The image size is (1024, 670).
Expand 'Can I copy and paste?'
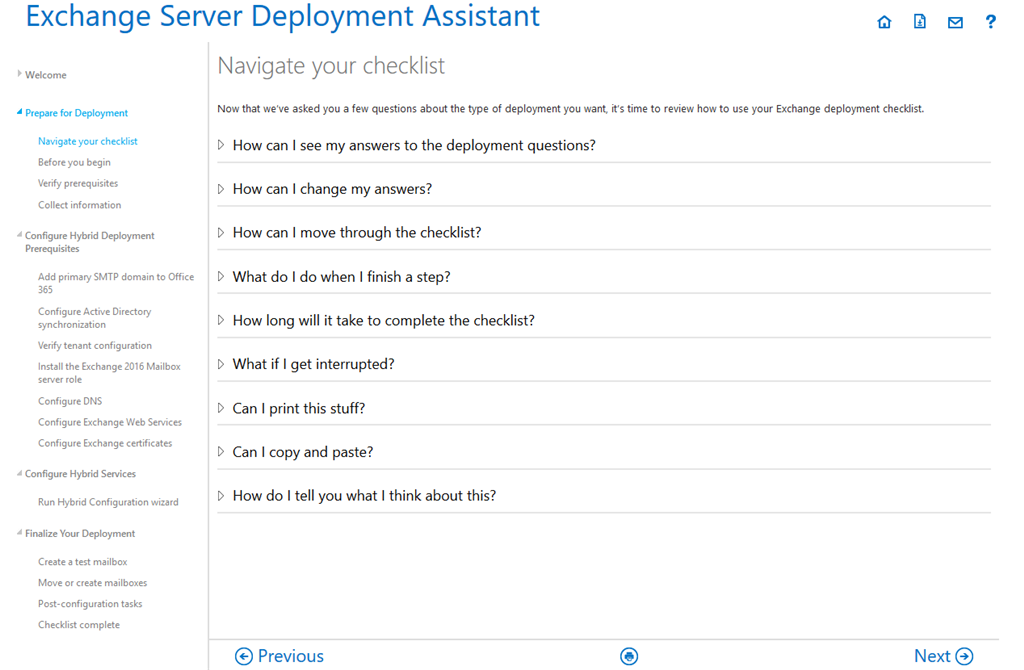pyautogui.click(x=302, y=452)
